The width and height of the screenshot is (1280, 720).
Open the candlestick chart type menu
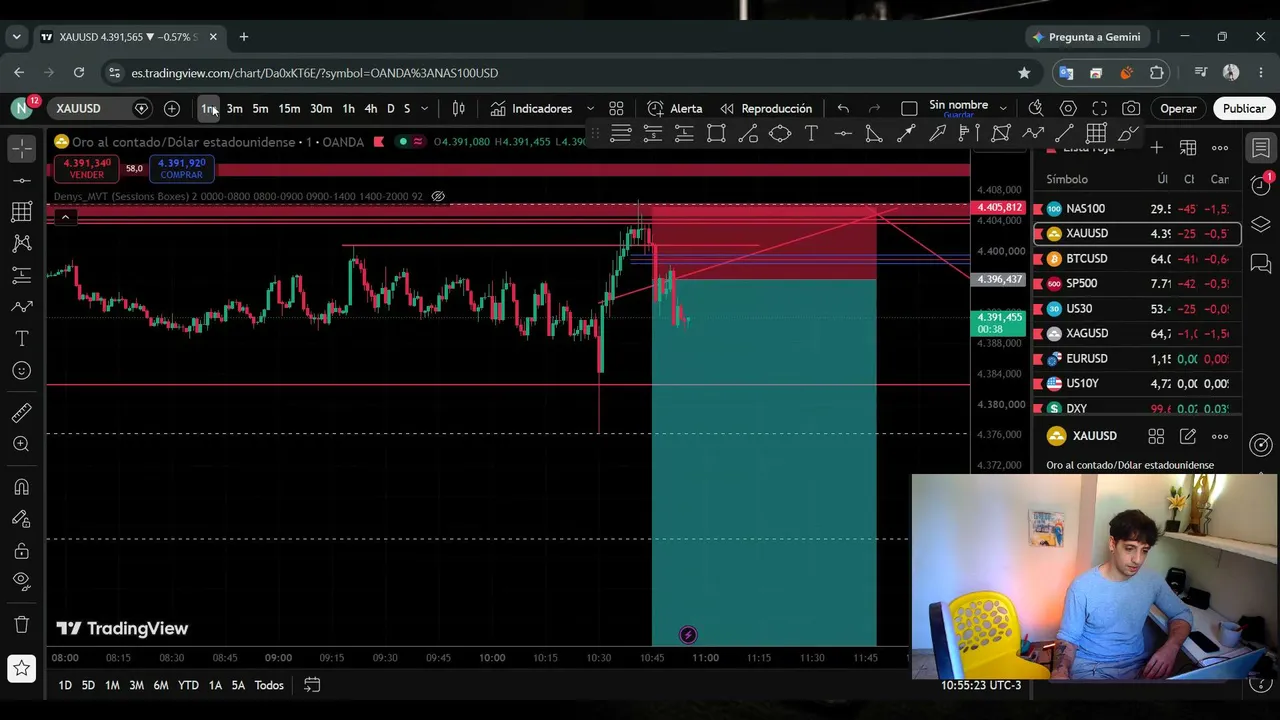click(458, 108)
